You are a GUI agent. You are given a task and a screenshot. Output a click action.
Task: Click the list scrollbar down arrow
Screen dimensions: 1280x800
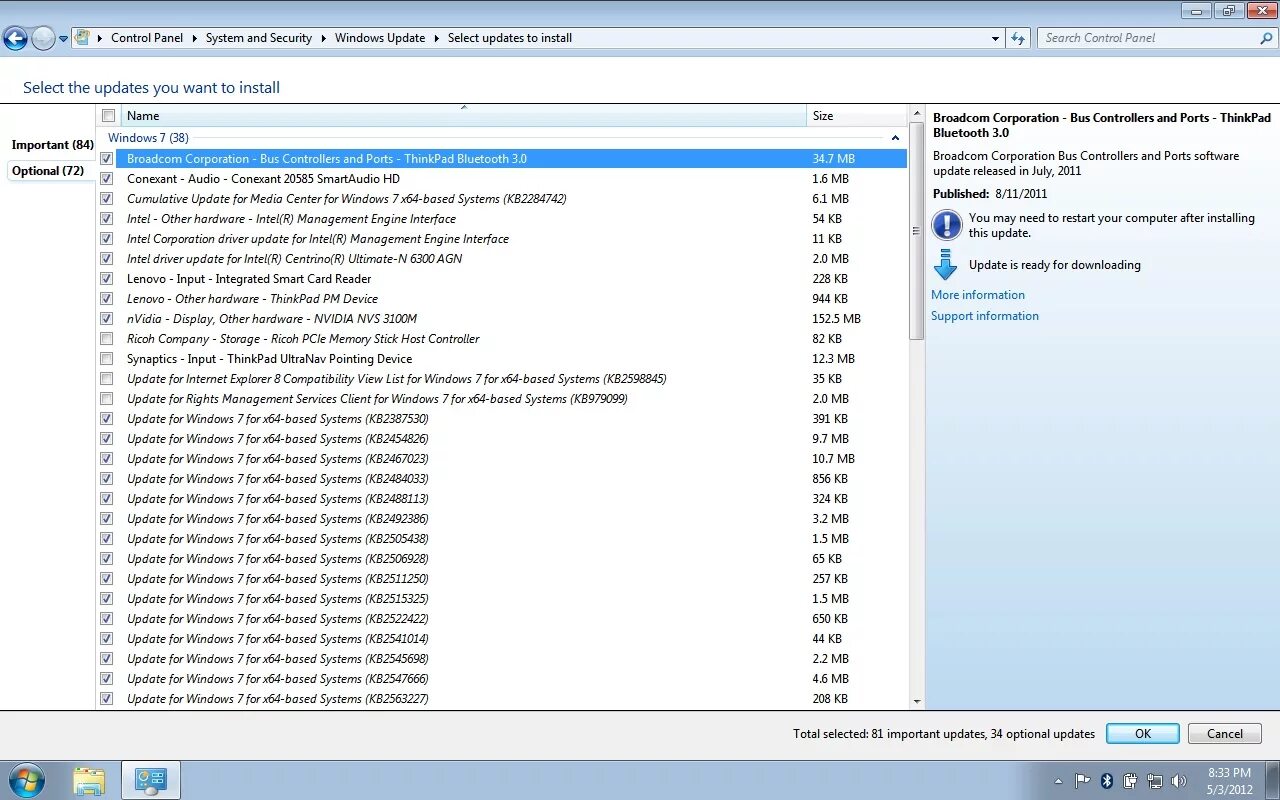917,703
